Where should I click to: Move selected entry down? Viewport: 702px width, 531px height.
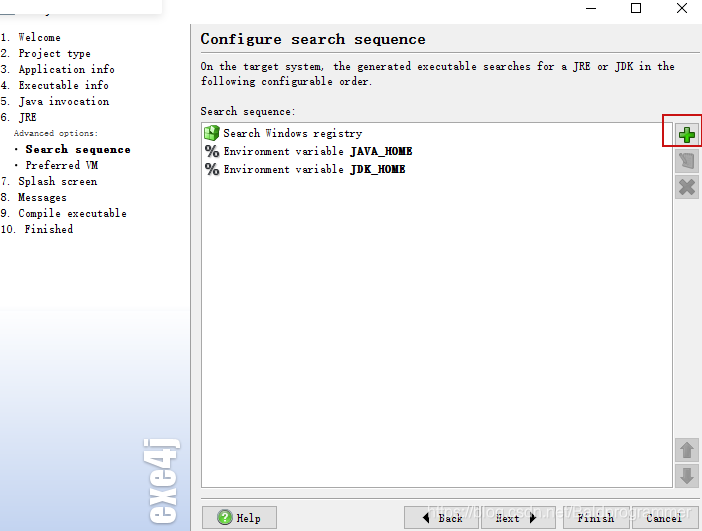click(687, 475)
